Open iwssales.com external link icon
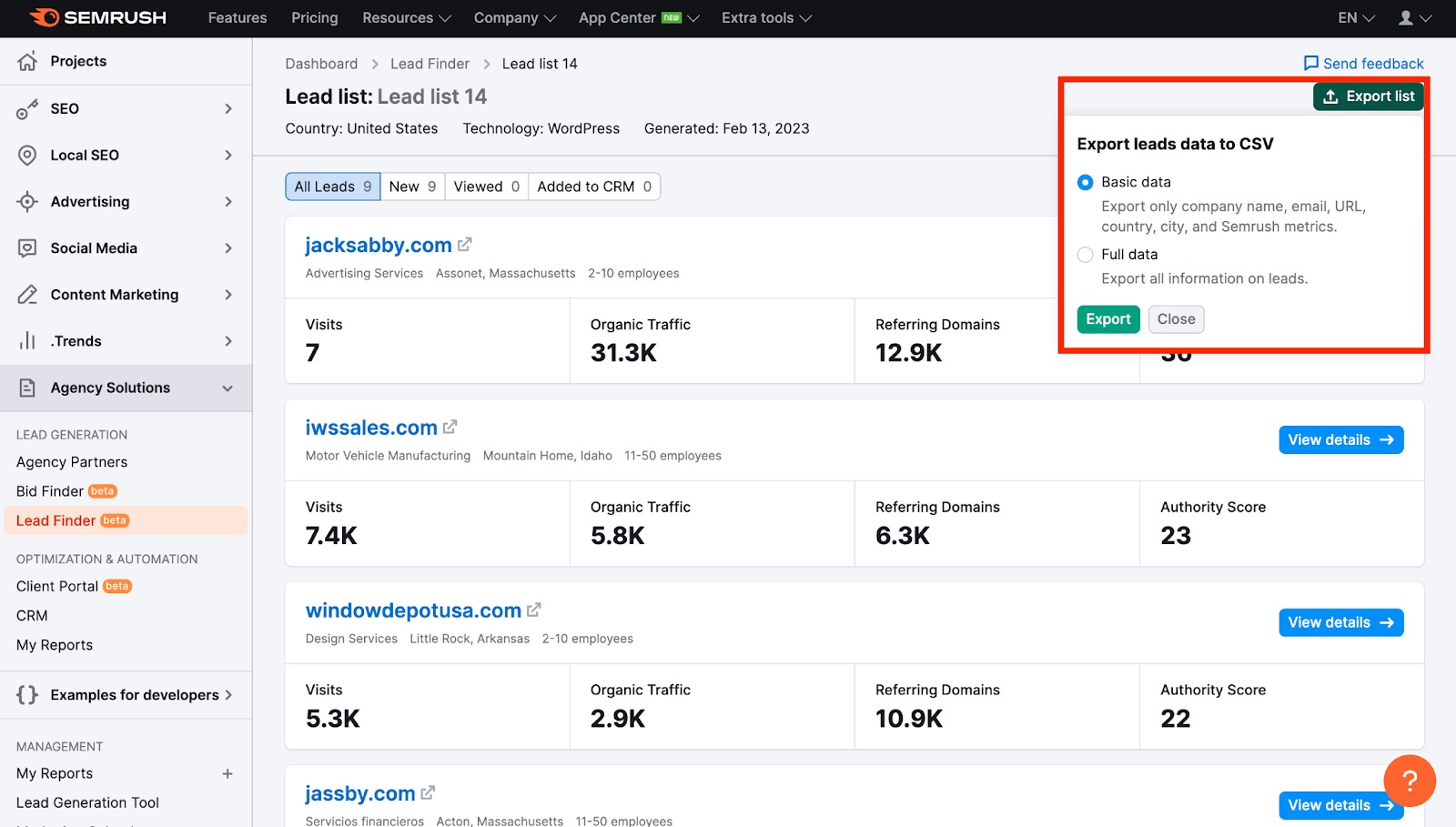Image resolution: width=1456 pixels, height=827 pixels. (450, 426)
